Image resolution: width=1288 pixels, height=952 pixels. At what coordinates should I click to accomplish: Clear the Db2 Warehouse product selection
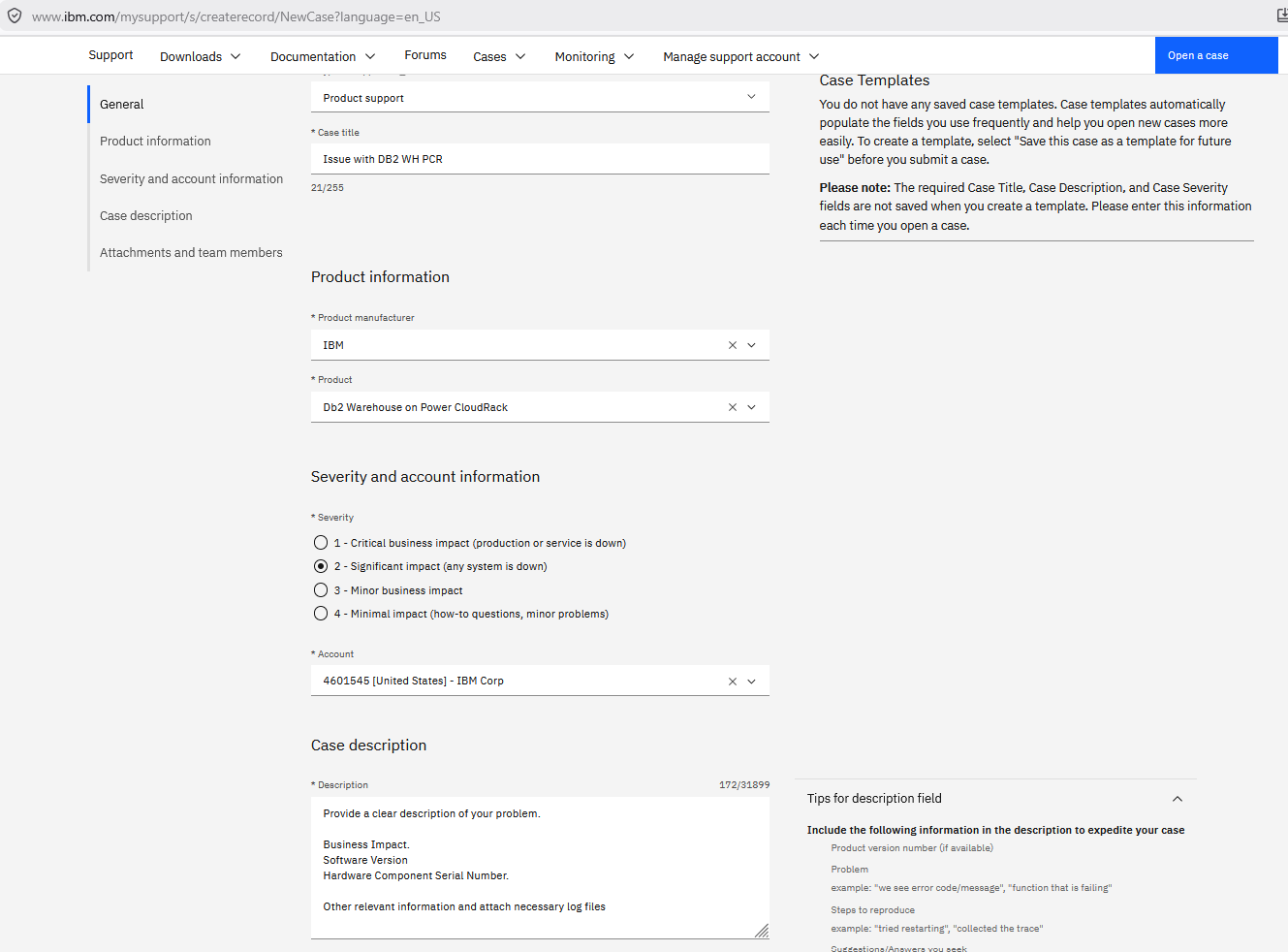[733, 407]
